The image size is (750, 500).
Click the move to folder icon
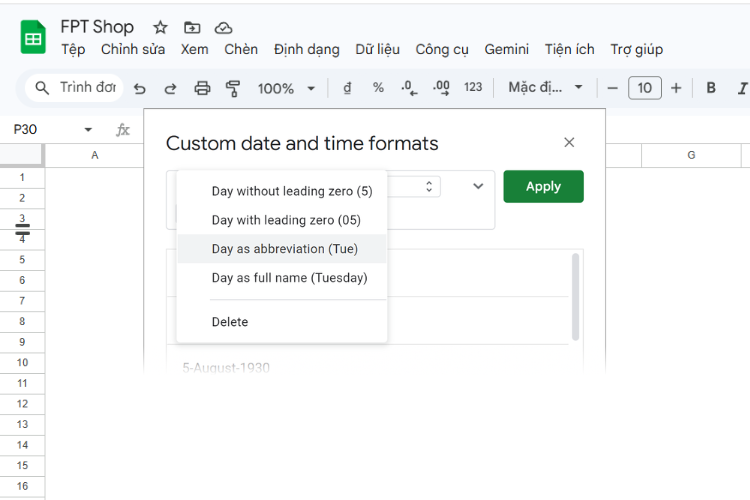(x=192, y=28)
